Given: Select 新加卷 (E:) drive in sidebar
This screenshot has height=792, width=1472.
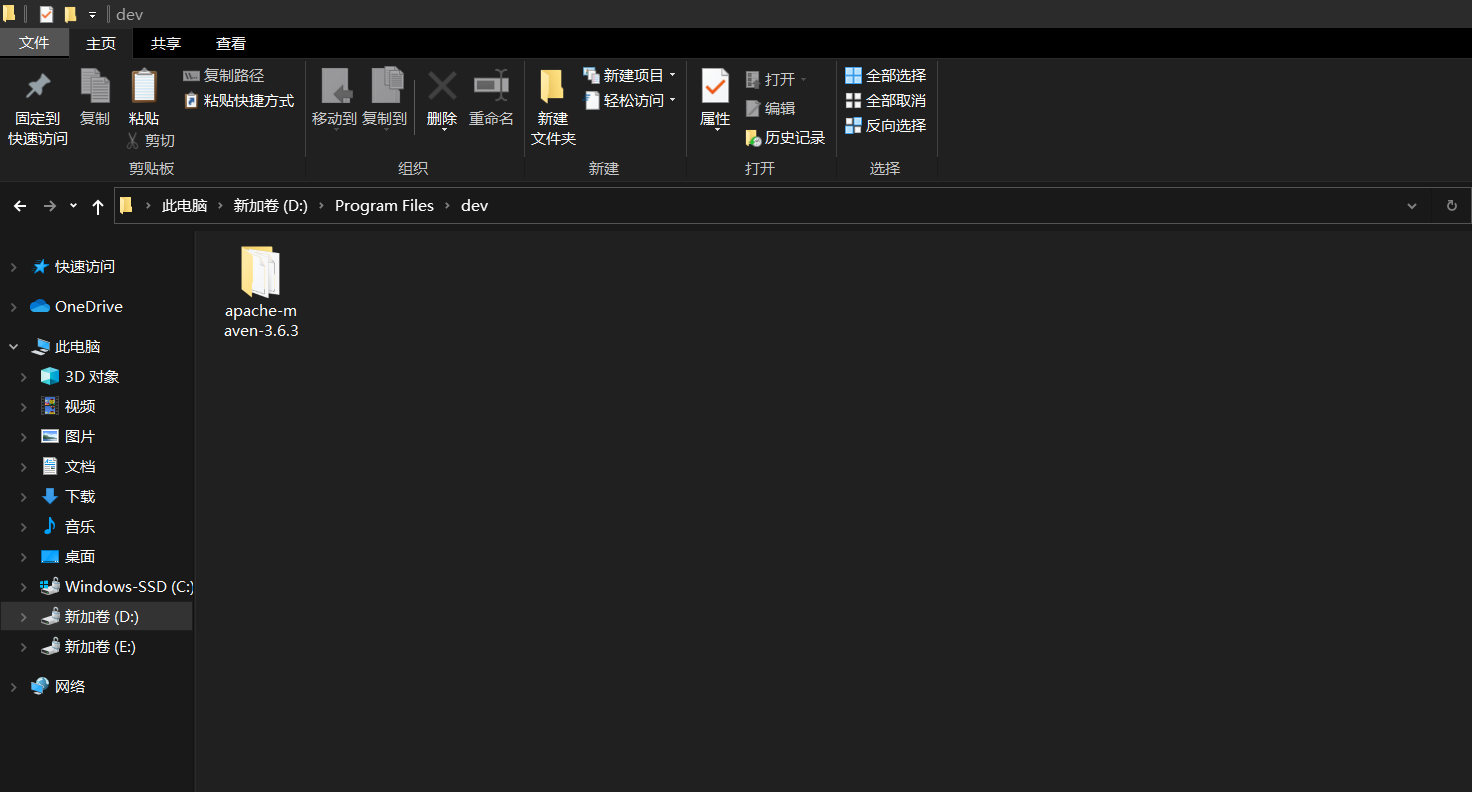Looking at the screenshot, I should click(100, 647).
